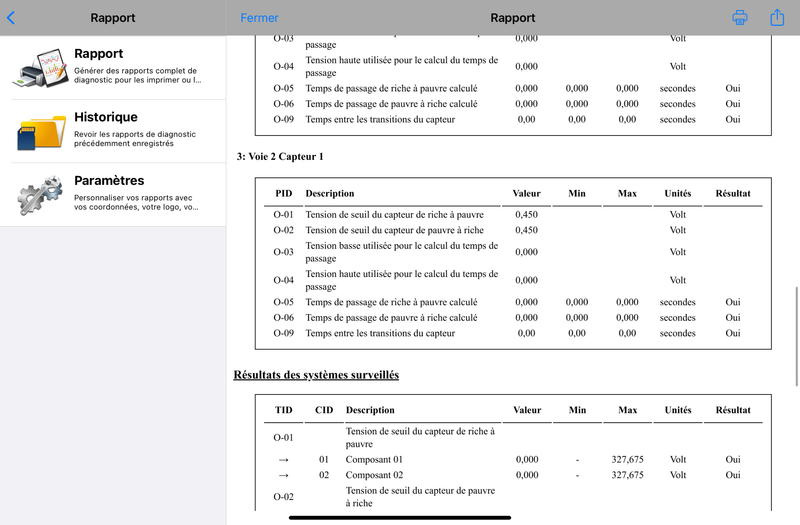Click the CID column header in results table
This screenshot has height=525, width=800.
[x=324, y=410]
